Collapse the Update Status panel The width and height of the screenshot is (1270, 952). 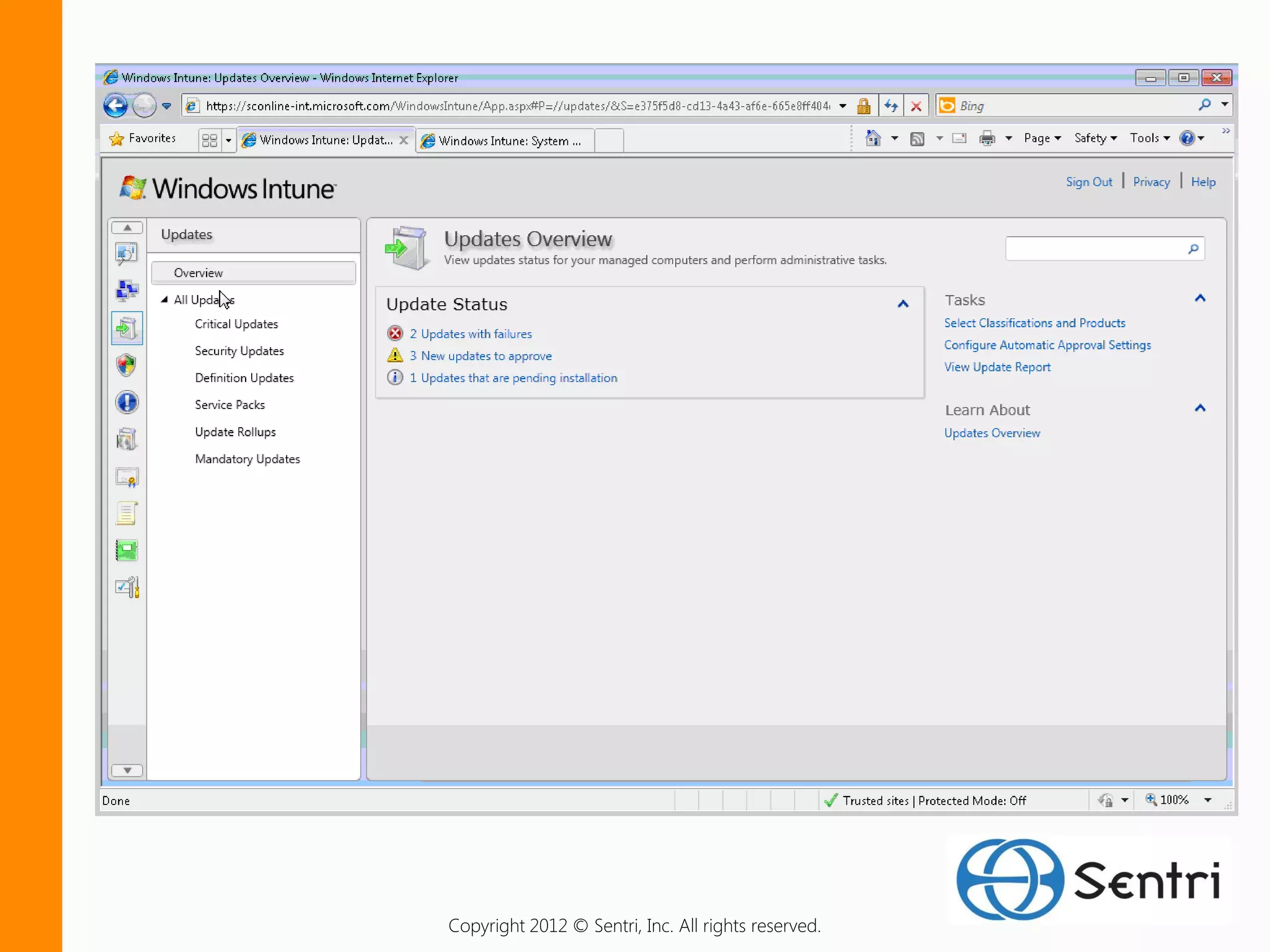[x=903, y=304]
